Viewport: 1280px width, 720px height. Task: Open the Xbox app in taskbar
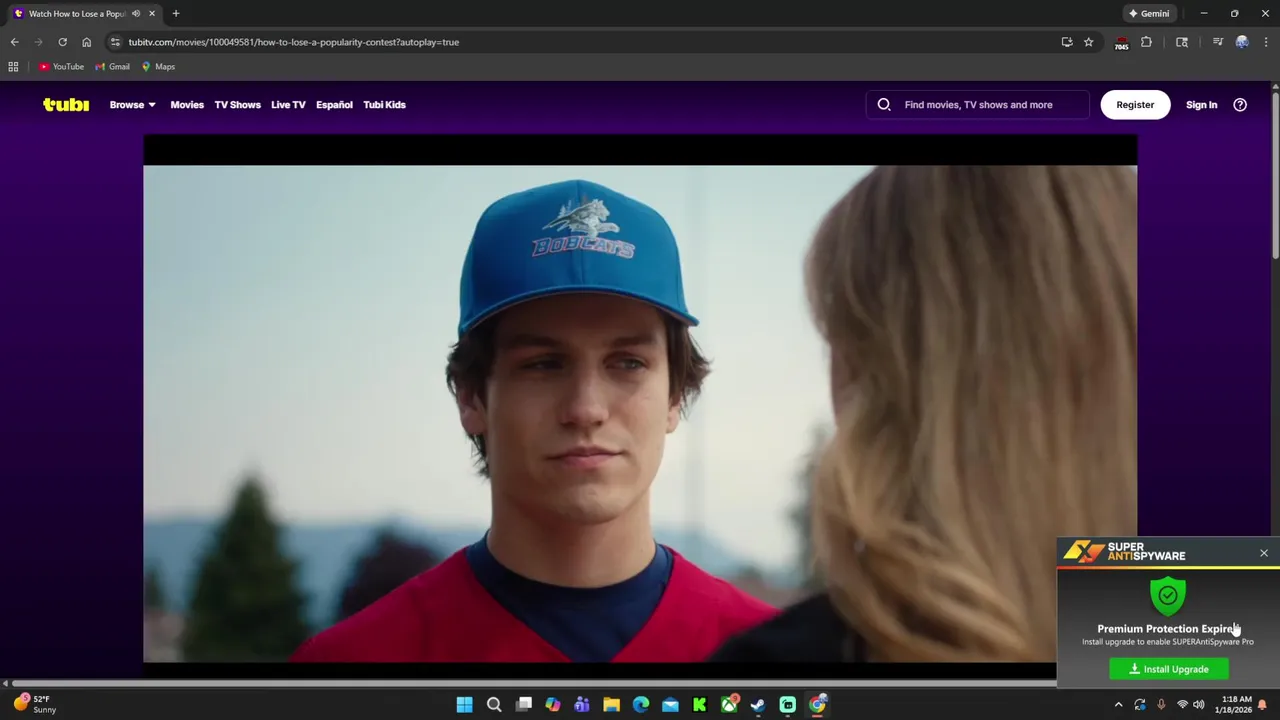(x=729, y=705)
